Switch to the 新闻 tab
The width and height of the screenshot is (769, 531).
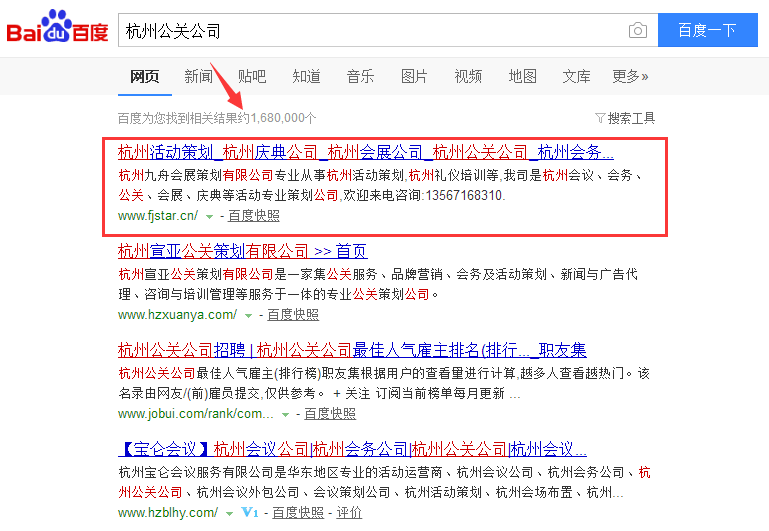click(x=199, y=76)
